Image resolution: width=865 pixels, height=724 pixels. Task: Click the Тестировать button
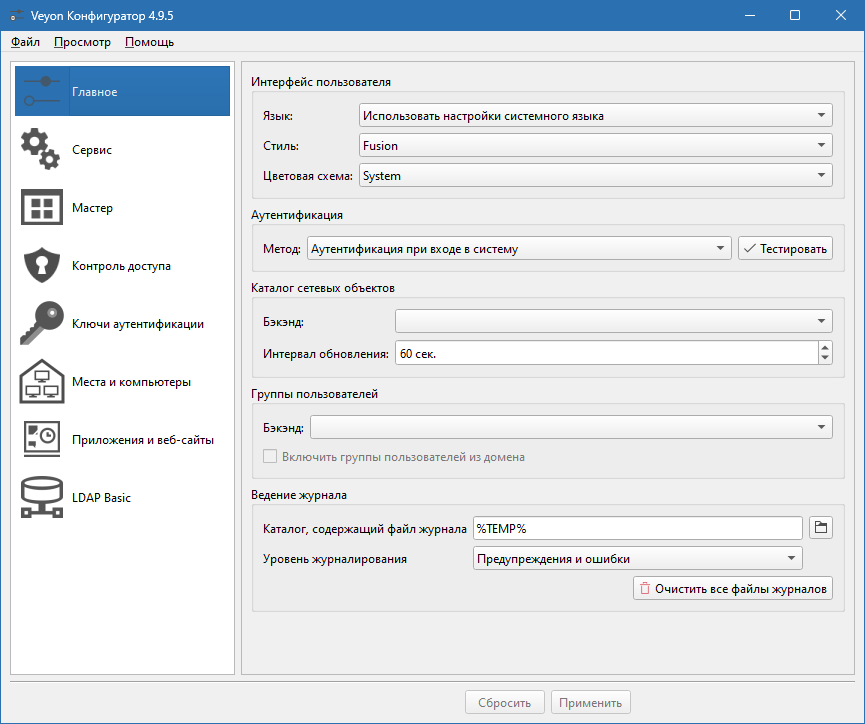pos(785,249)
